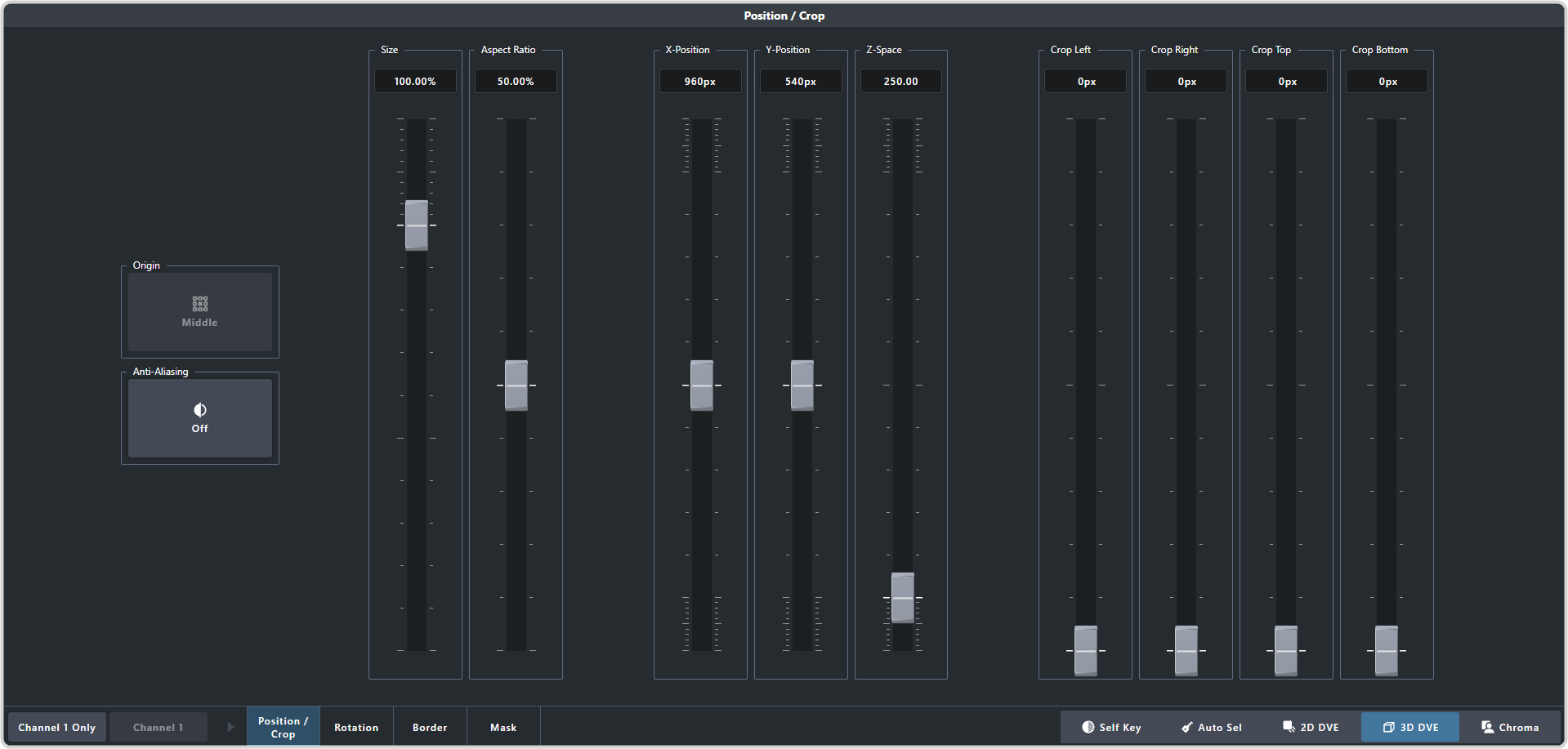Click the Crop Left value field
Viewport: 1568px width, 749px height.
[x=1086, y=81]
